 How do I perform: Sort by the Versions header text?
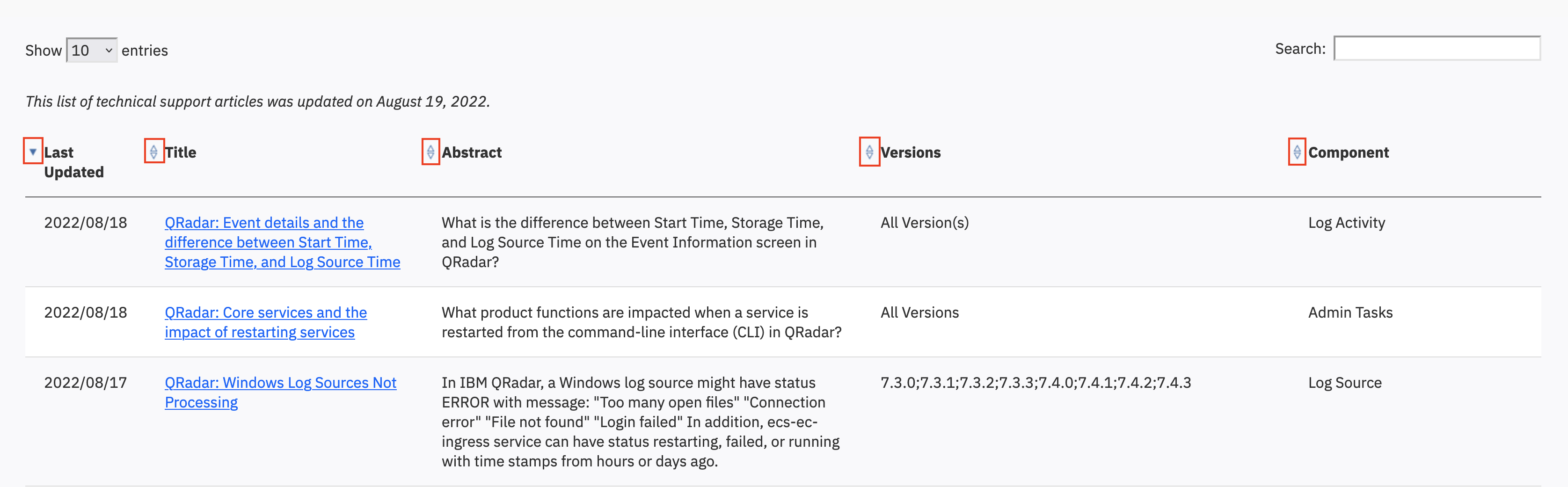coord(911,152)
